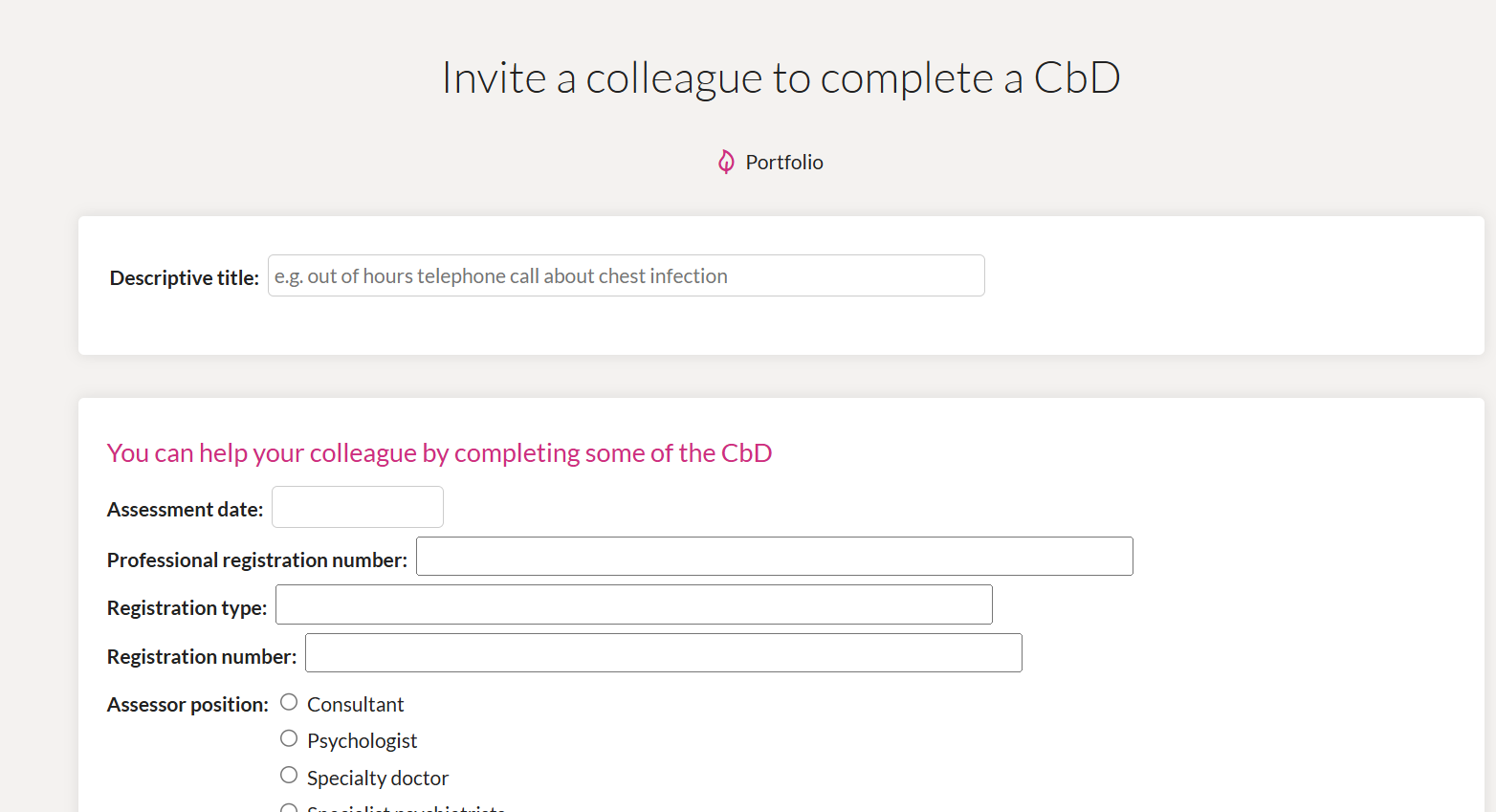The image size is (1496, 812).
Task: Click the pink Portfolio leaf icon
Action: click(x=726, y=162)
